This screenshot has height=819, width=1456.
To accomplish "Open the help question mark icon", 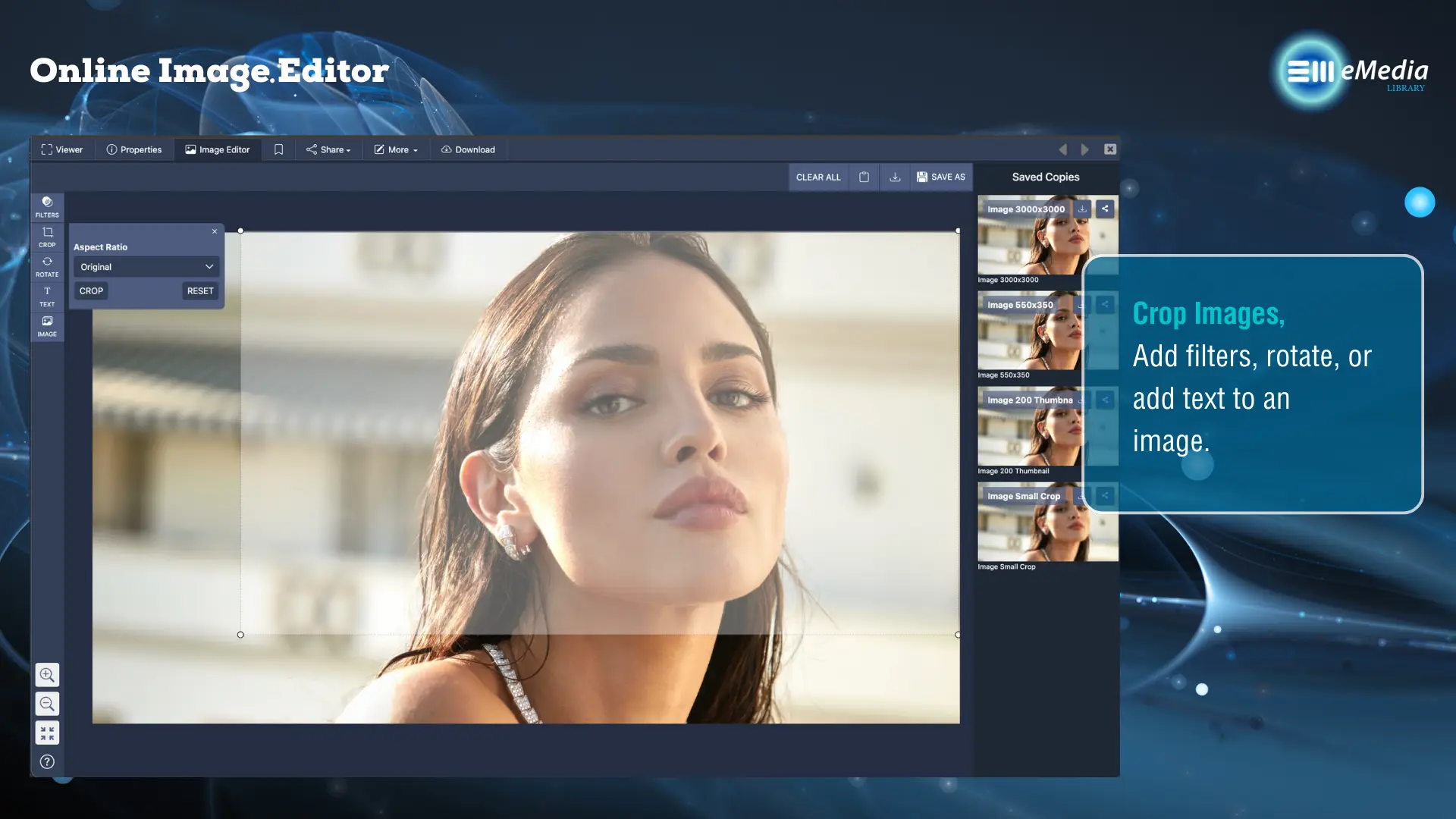I will [47, 761].
